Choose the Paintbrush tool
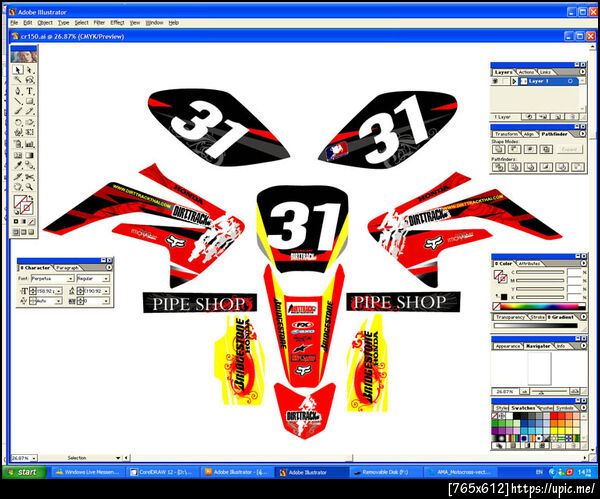 (x=18, y=111)
